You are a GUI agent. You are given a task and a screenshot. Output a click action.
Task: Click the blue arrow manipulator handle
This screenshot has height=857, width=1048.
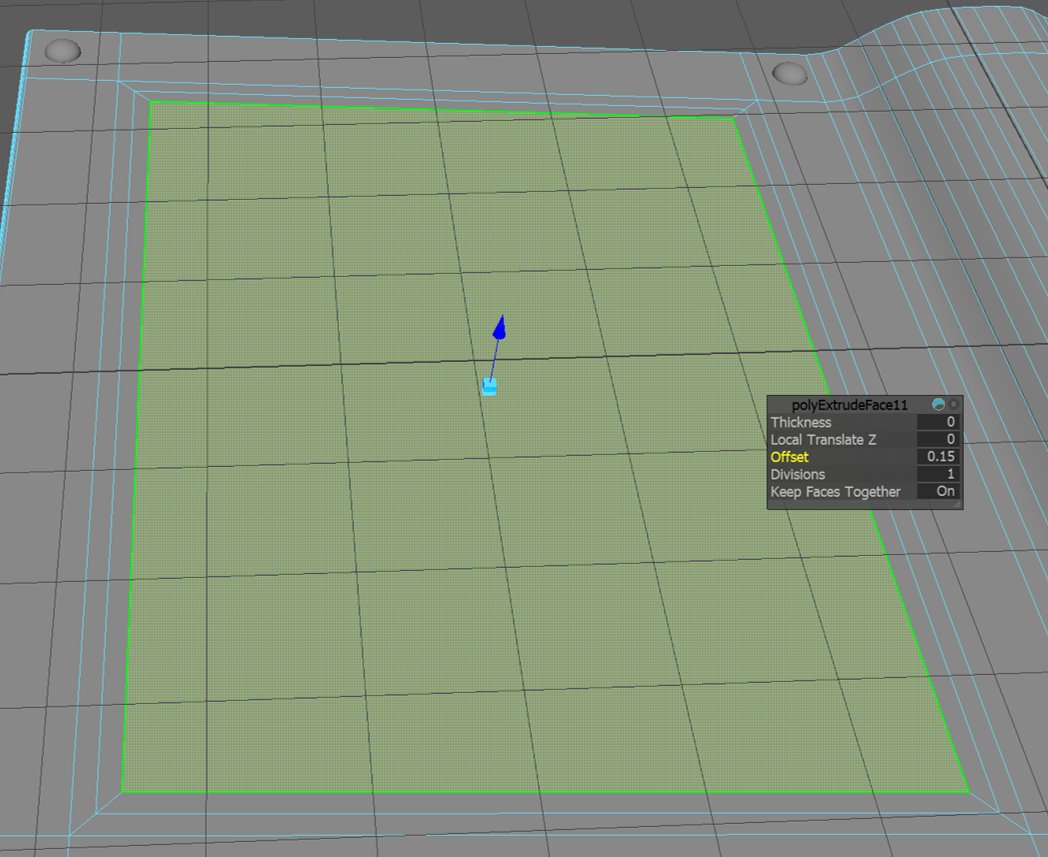(500, 328)
